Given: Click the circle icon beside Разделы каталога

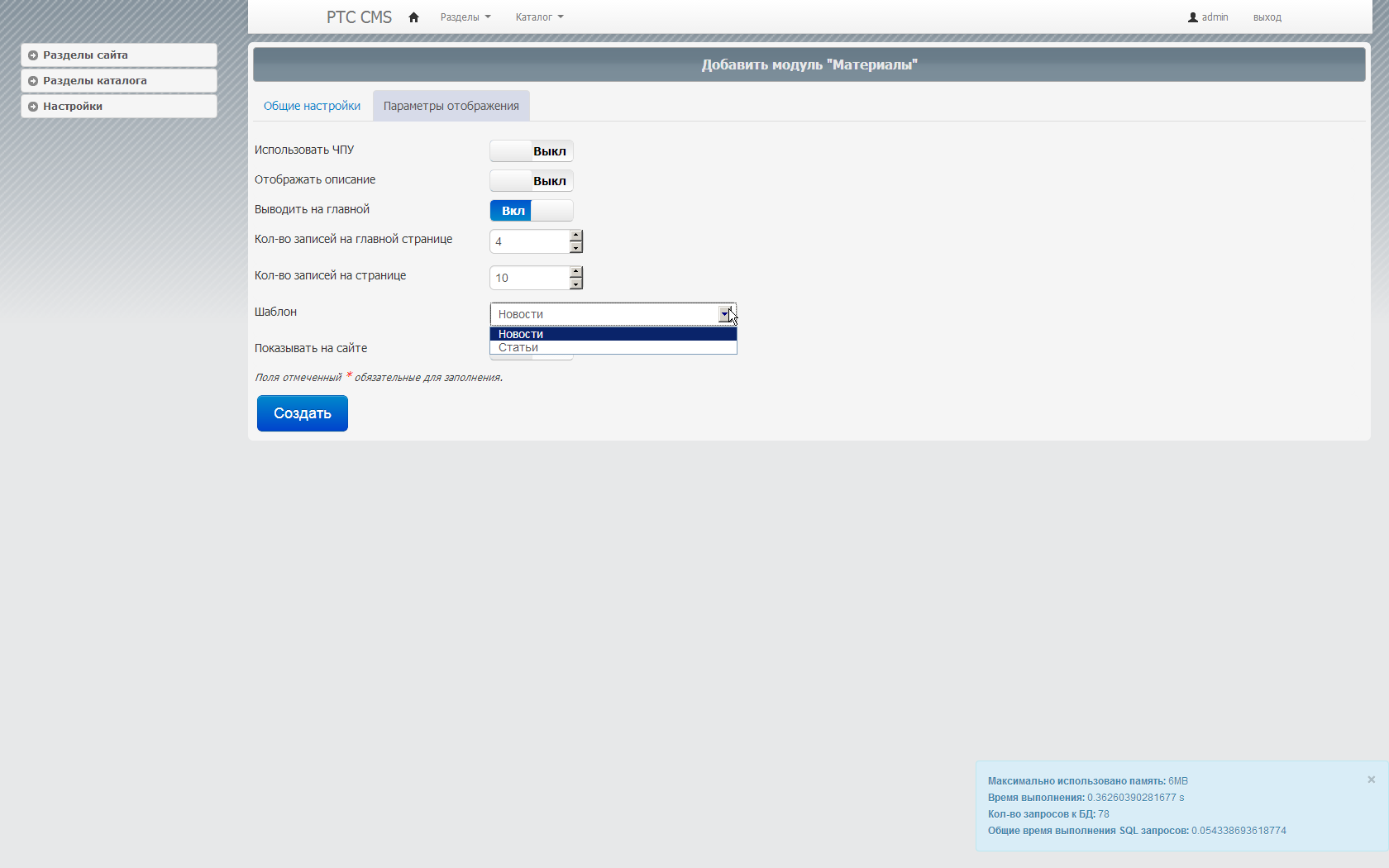Looking at the screenshot, I should [x=33, y=81].
